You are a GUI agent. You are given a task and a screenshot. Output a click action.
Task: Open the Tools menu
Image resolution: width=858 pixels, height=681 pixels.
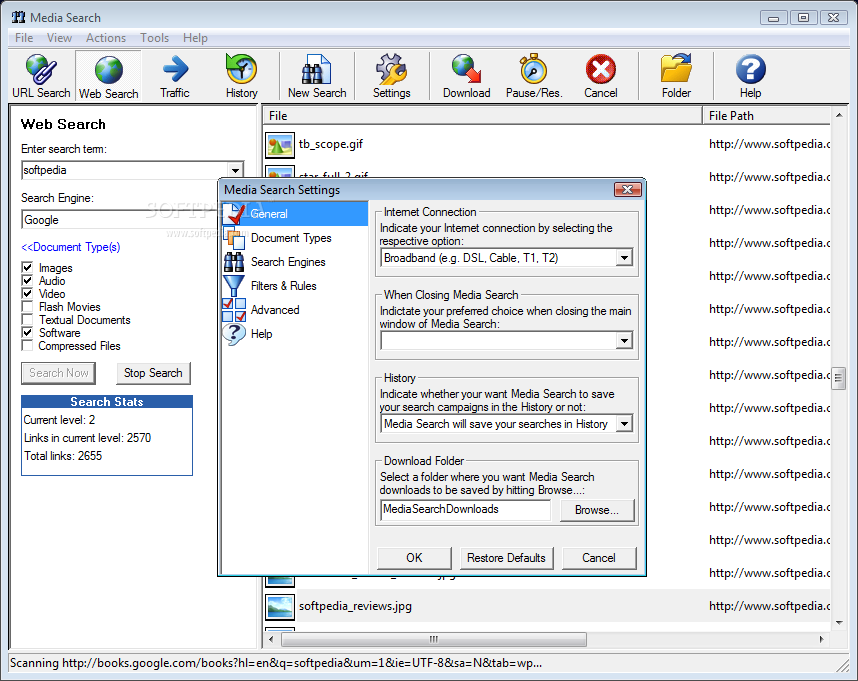[154, 38]
